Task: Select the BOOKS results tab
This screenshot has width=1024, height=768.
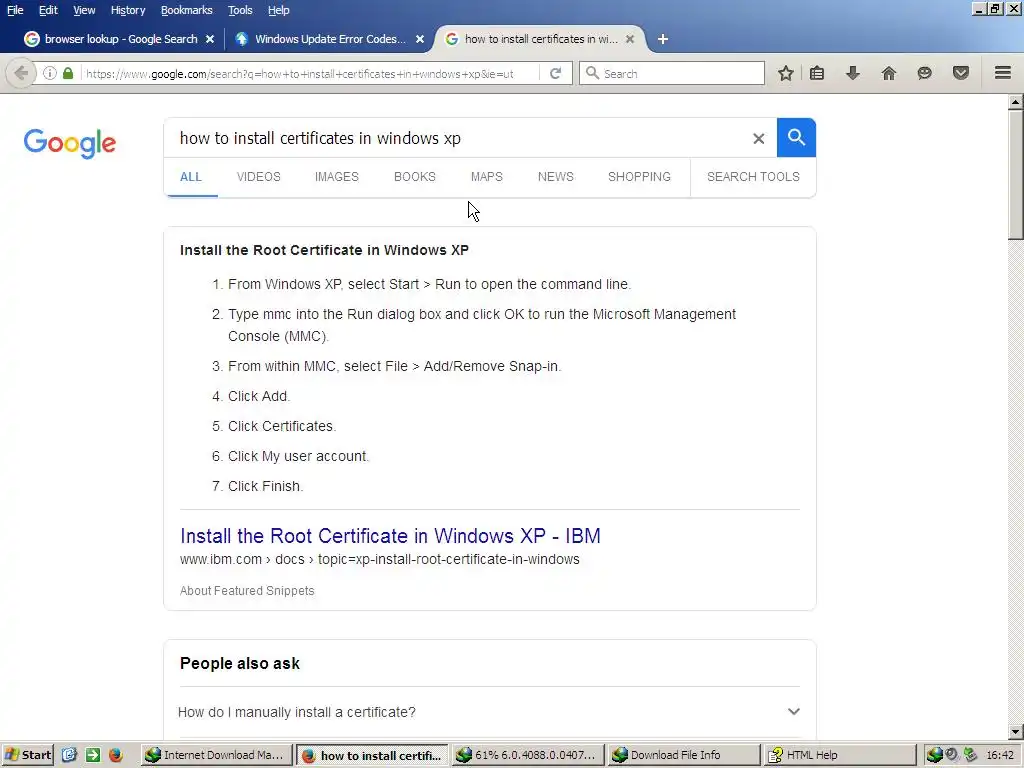Action: point(415,177)
